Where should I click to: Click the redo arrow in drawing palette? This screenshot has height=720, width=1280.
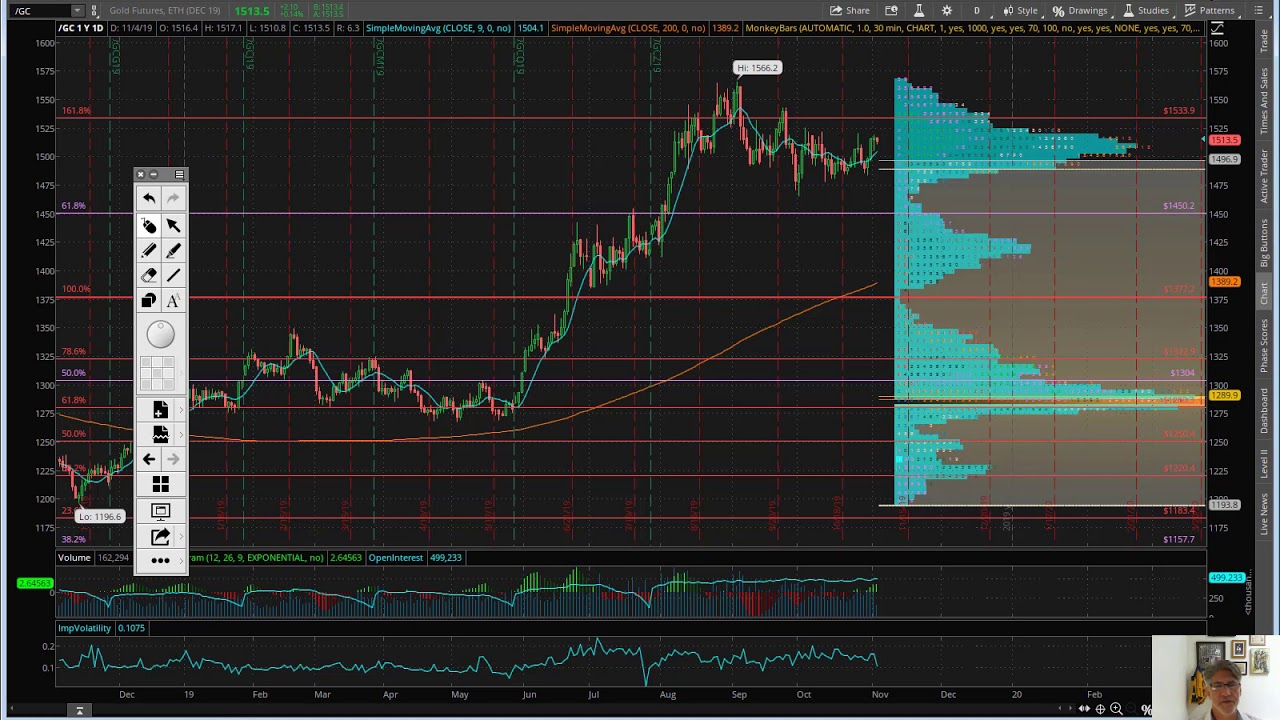pyautogui.click(x=173, y=198)
